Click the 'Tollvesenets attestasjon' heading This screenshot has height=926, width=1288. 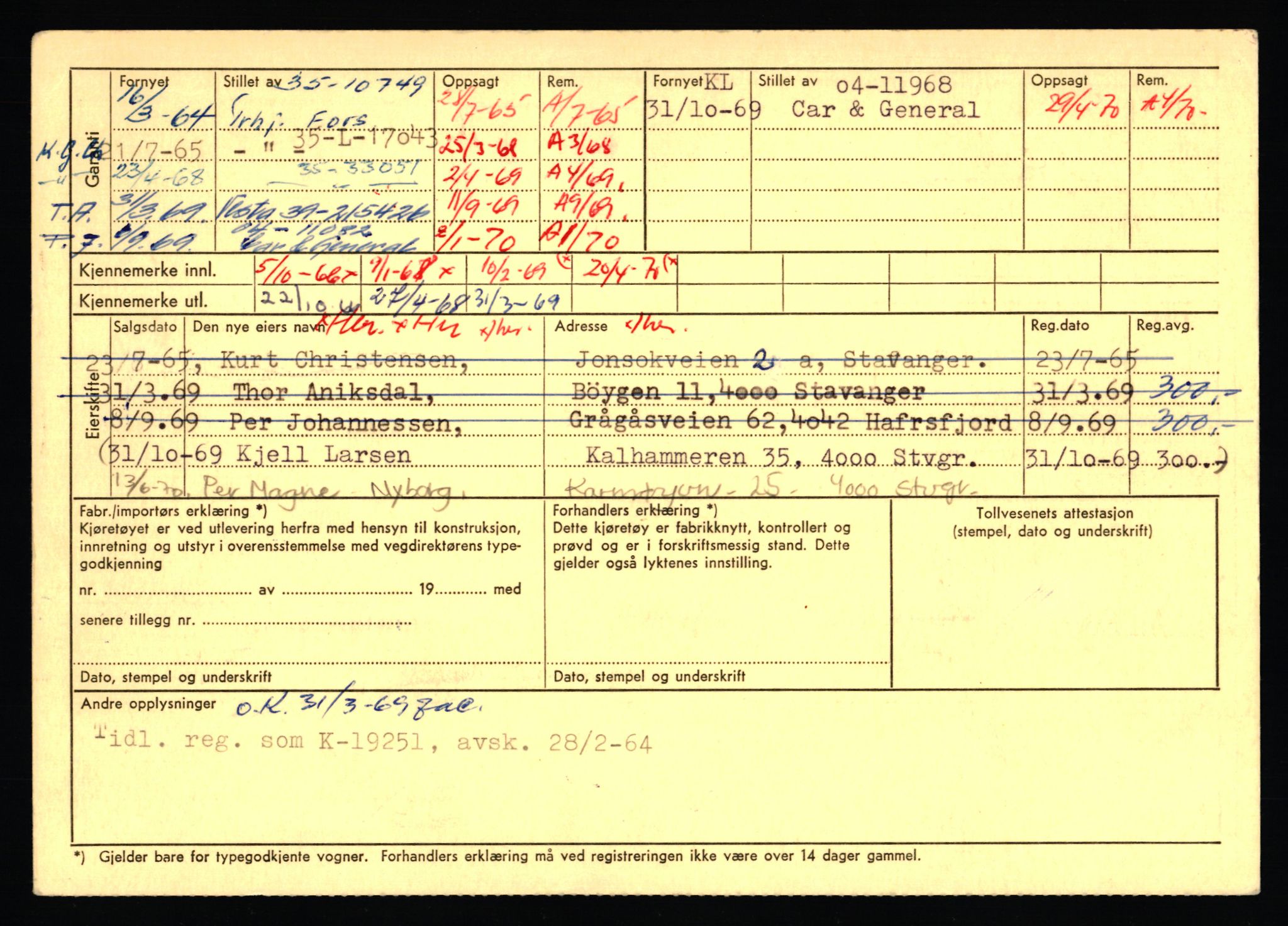pyautogui.click(x=1055, y=514)
